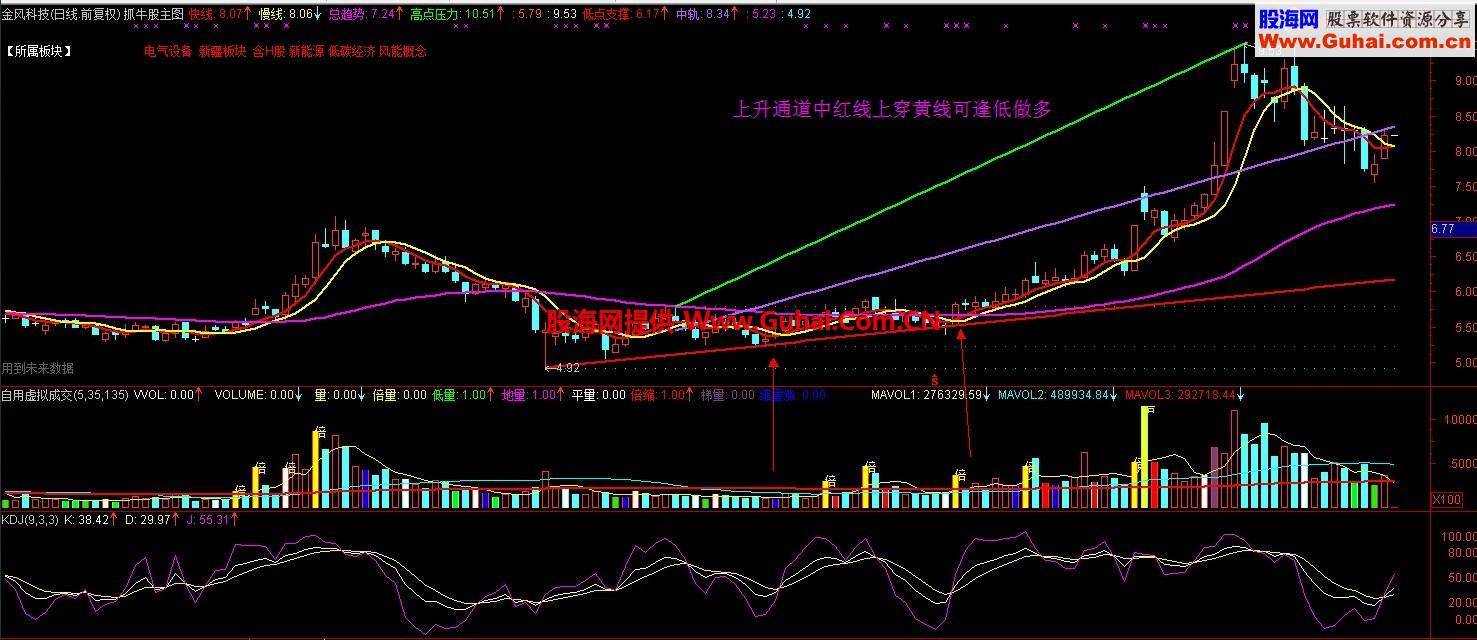Image resolution: width=1477 pixels, height=640 pixels.
Task: Click the red S marker below the chart
Action: coord(934,380)
